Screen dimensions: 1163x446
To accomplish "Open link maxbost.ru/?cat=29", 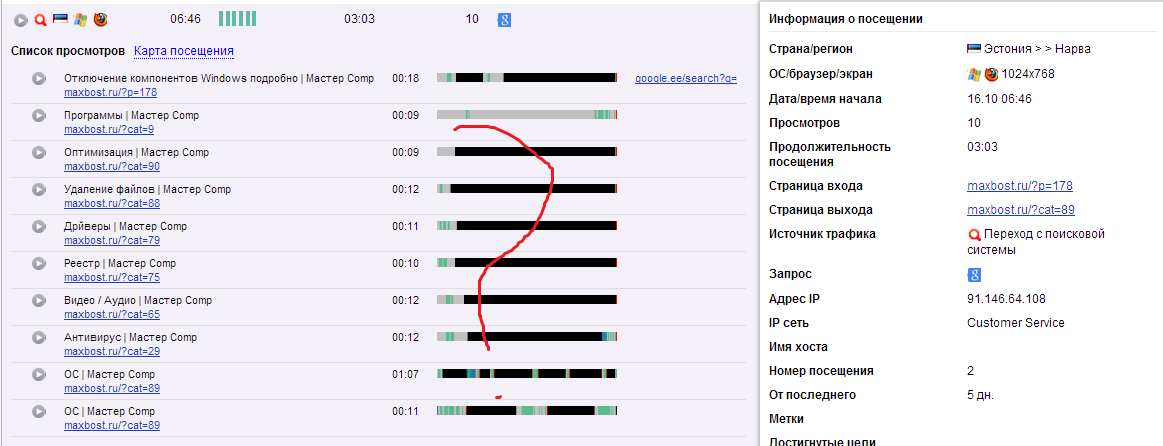I will point(111,351).
